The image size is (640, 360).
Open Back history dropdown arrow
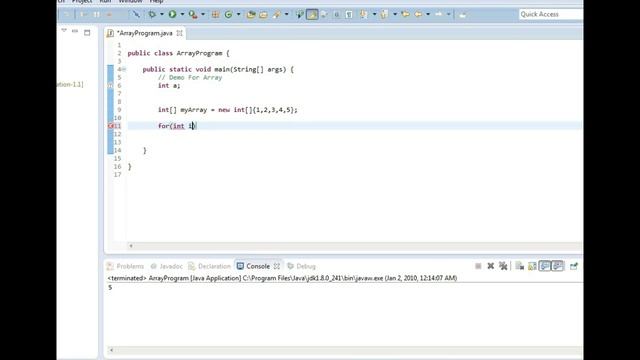[x=428, y=14]
